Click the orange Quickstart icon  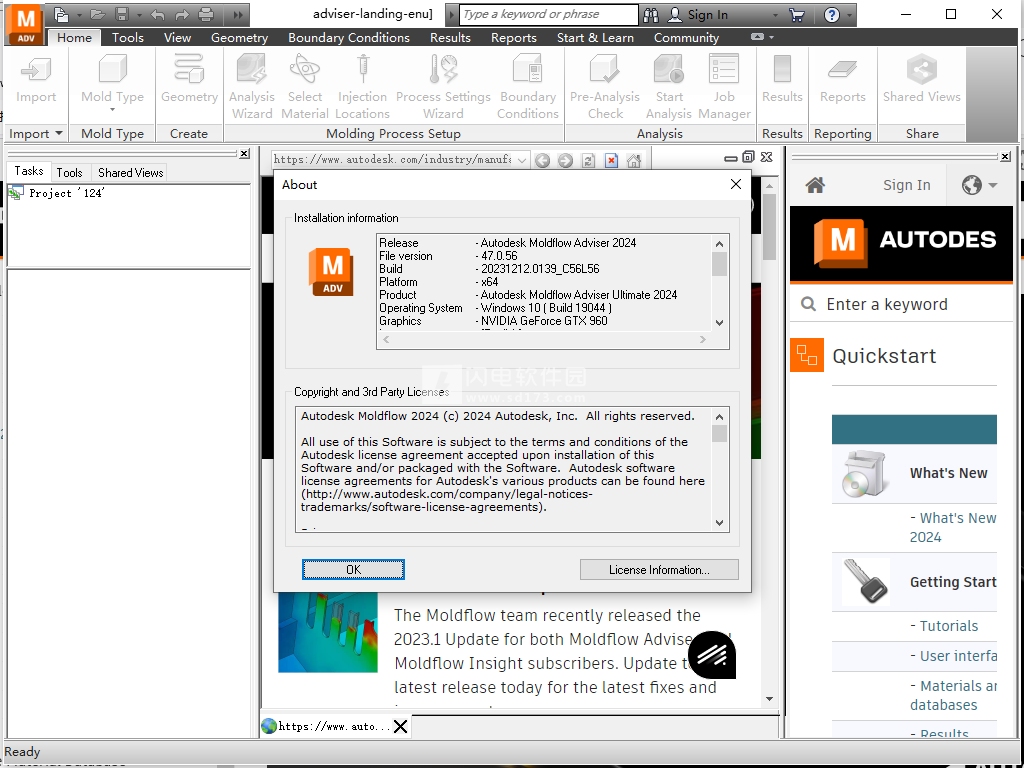coord(807,355)
